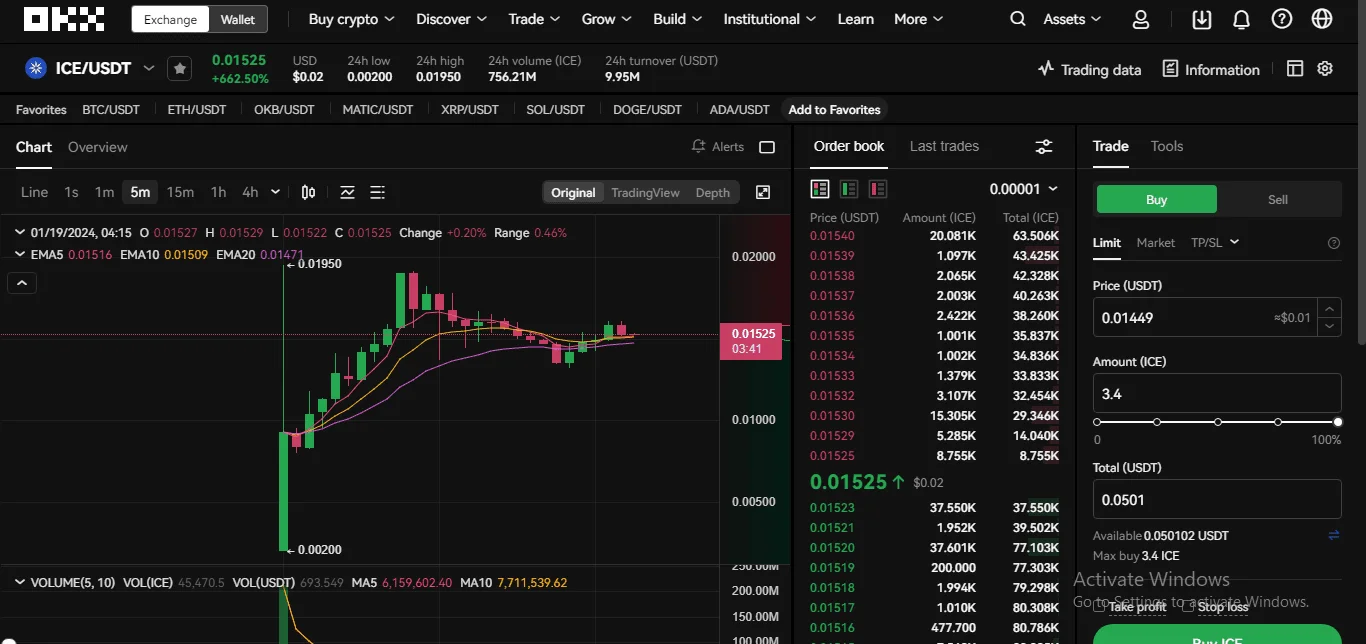The height and width of the screenshot is (644, 1366).
Task: Increase price with the stepper up arrow
Action: click(x=1329, y=309)
